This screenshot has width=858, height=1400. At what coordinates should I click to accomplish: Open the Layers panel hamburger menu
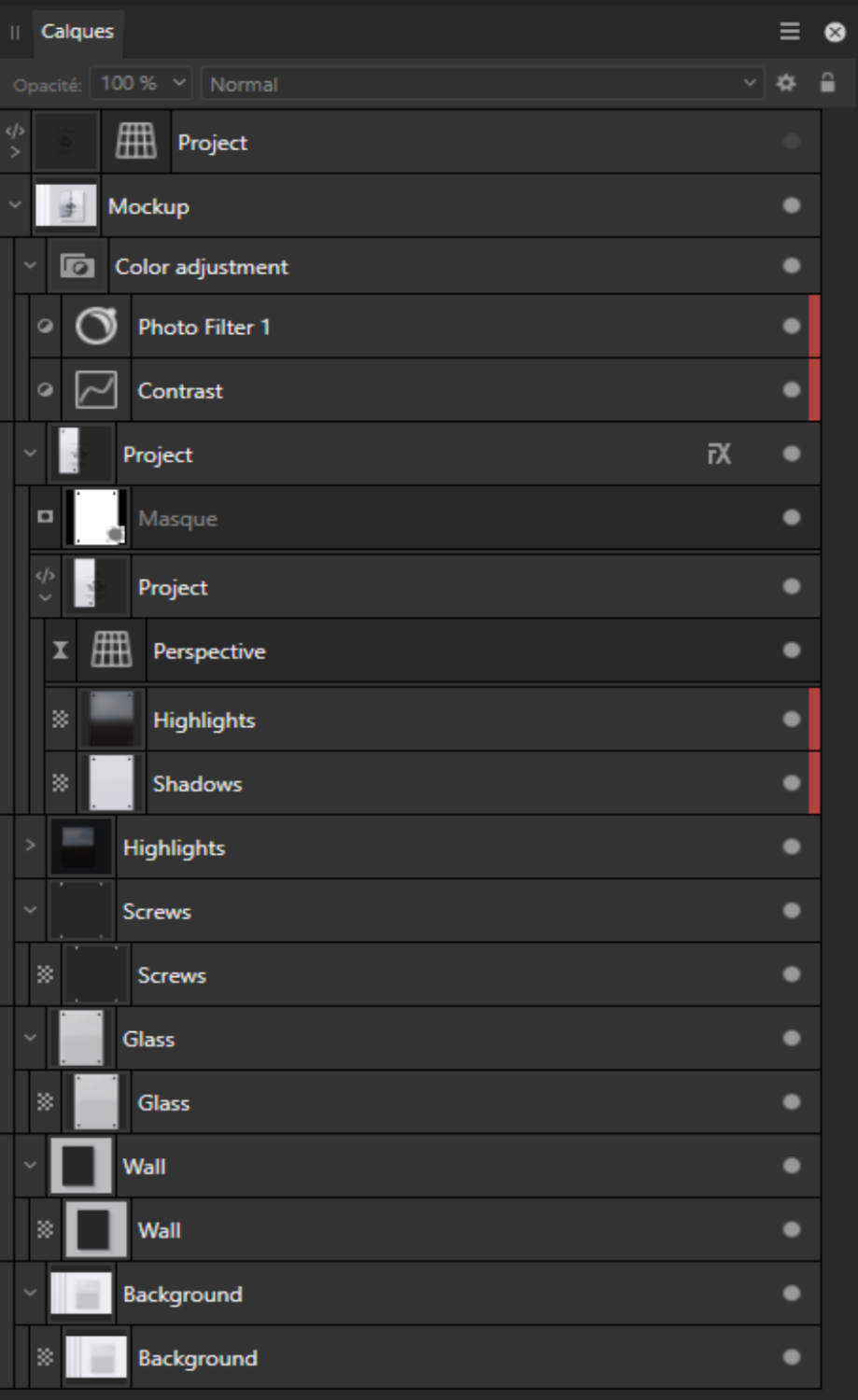coord(789,31)
